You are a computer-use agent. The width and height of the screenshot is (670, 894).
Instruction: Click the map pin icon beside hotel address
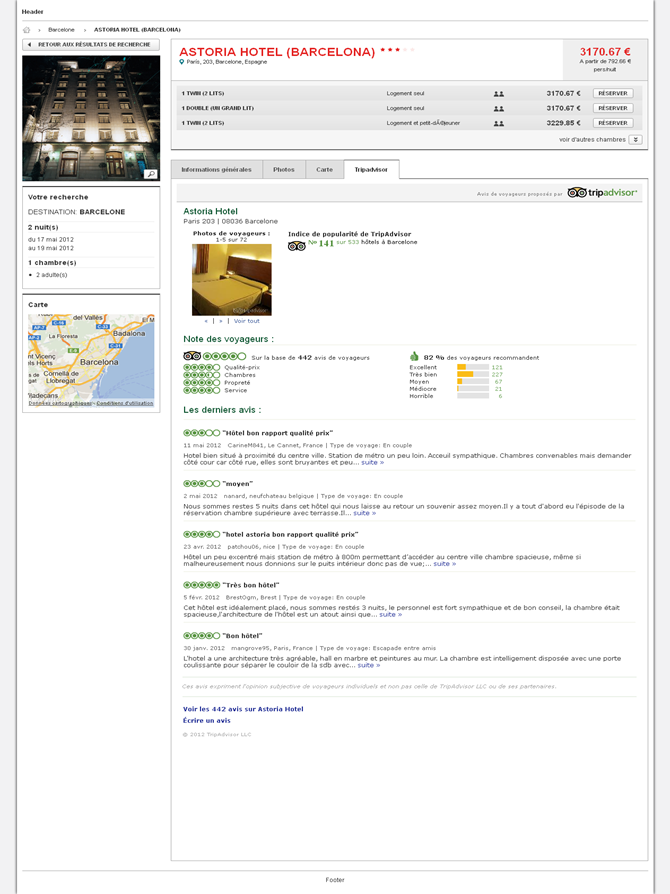point(182,62)
